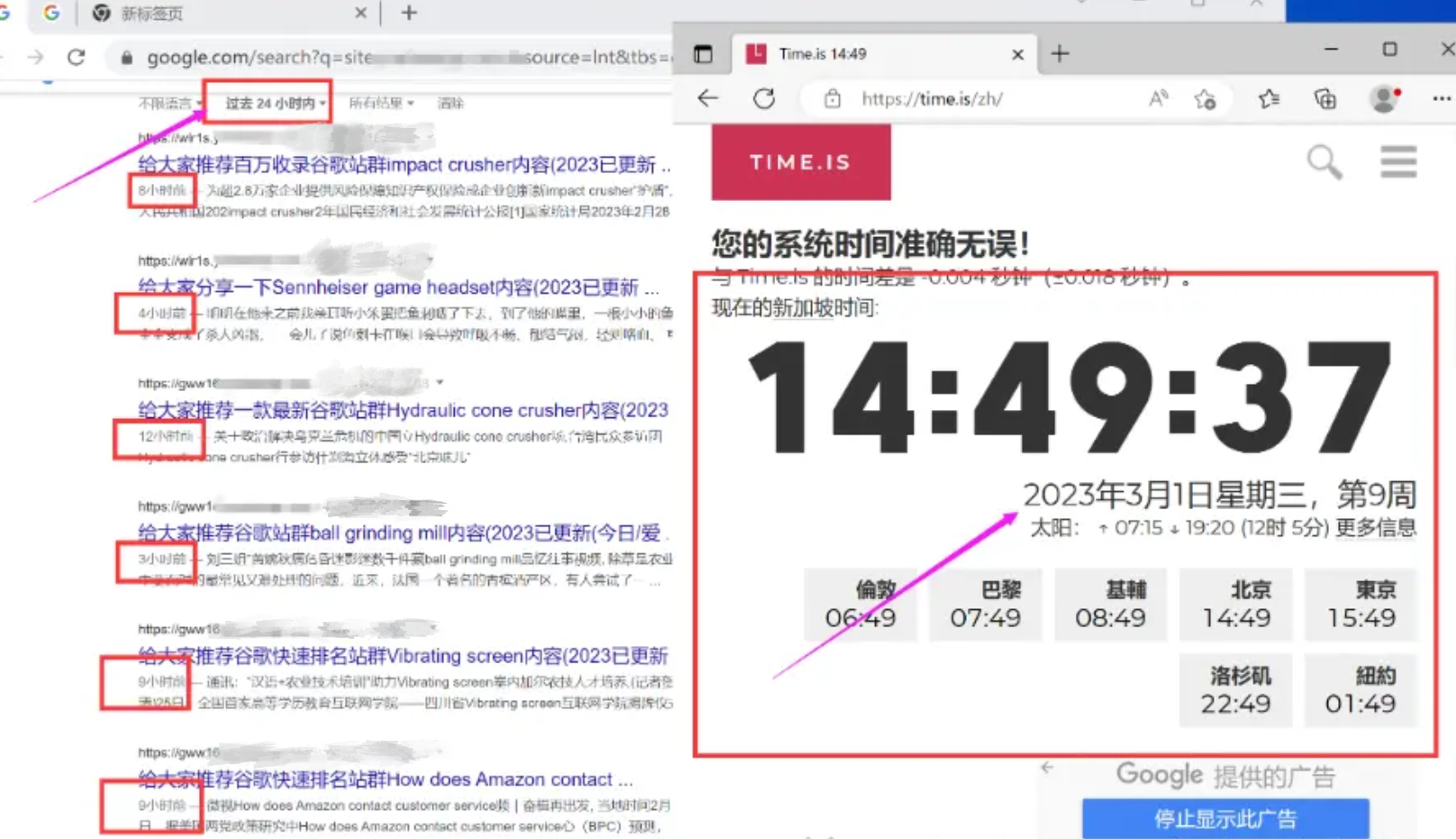This screenshot has height=839, width=1456.
Task: Select the 洛杉矶 22:49 city tile
Action: 1236,690
